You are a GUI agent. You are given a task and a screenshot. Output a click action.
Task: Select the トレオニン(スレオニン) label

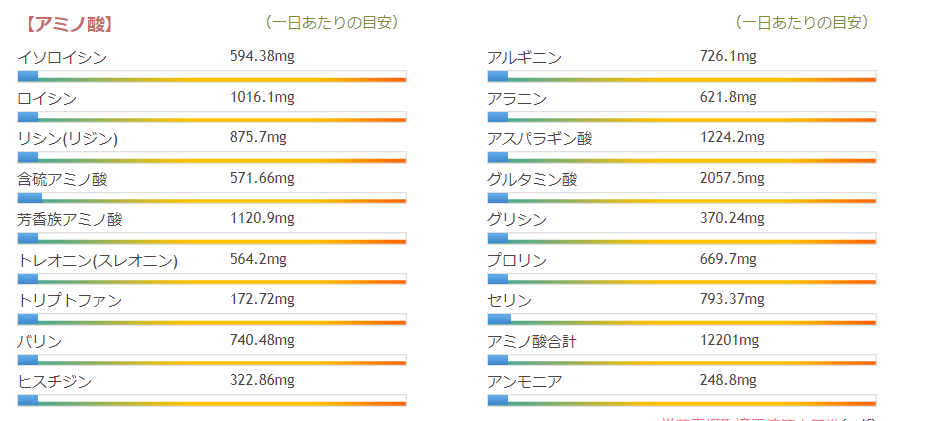tap(98, 261)
